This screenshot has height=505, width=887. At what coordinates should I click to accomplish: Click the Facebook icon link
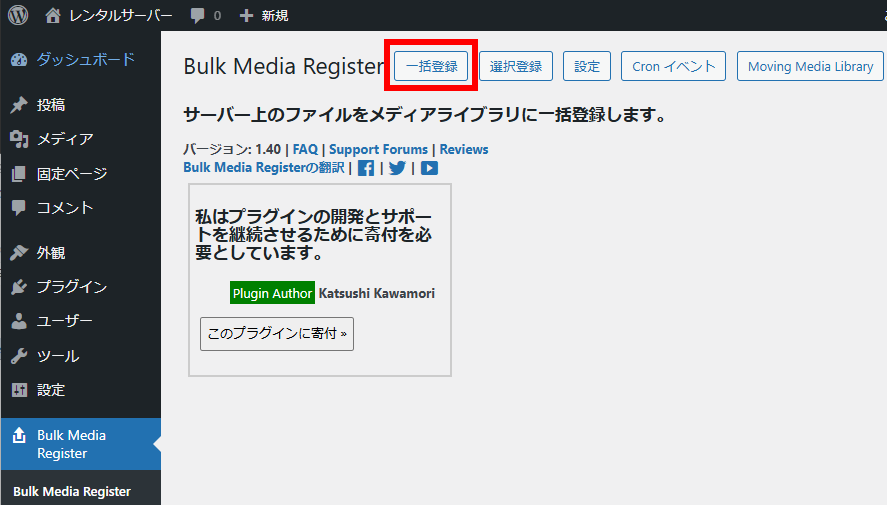point(366,168)
